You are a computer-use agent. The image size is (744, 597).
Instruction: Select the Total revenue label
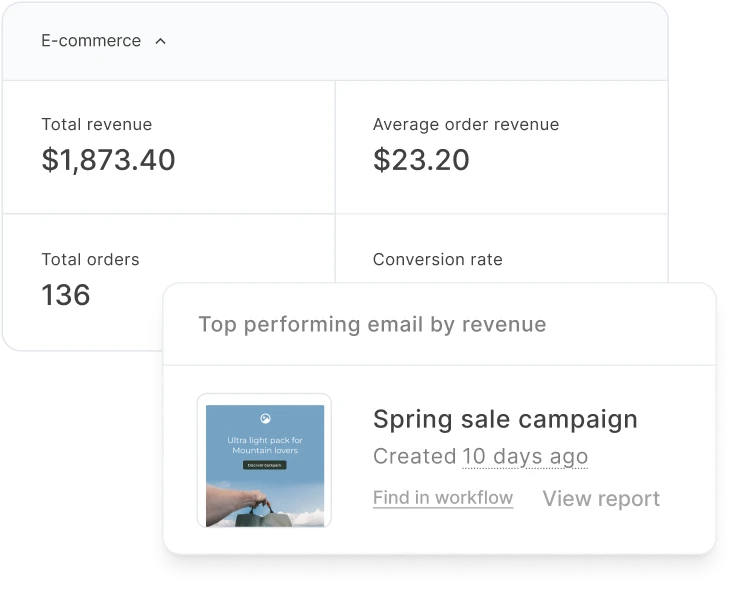click(97, 125)
